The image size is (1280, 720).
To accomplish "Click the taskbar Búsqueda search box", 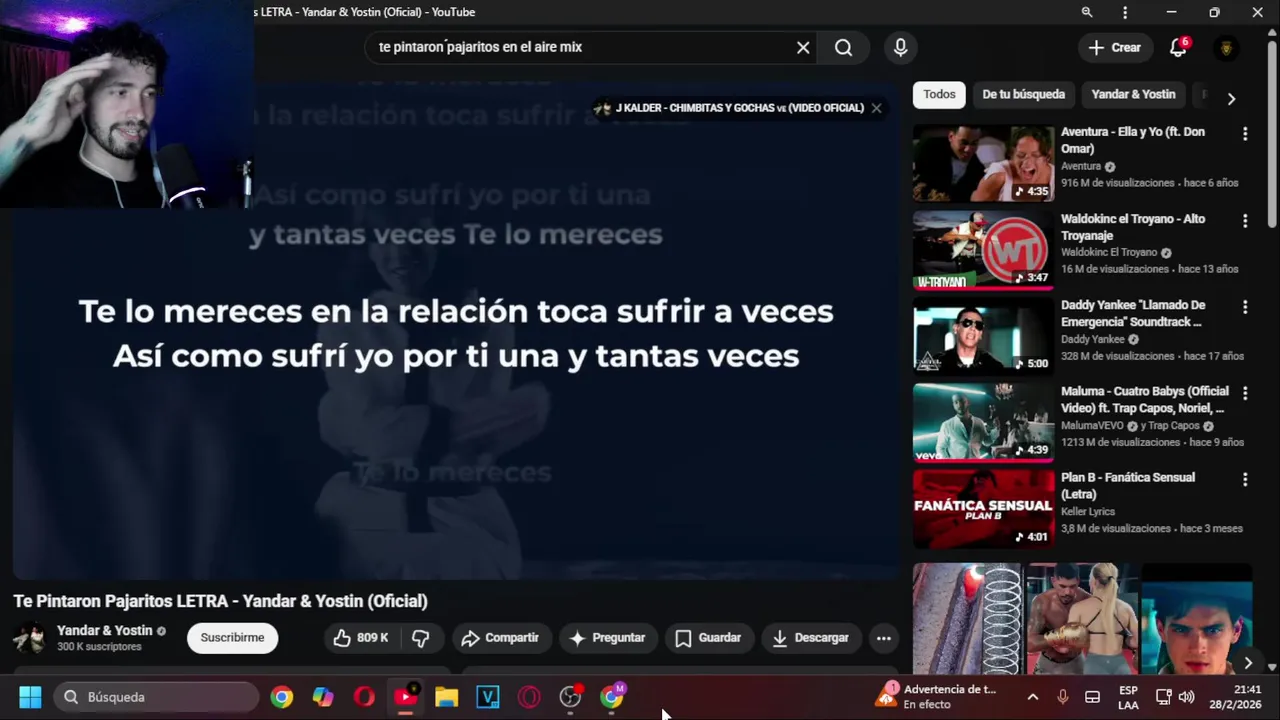I will (x=156, y=697).
